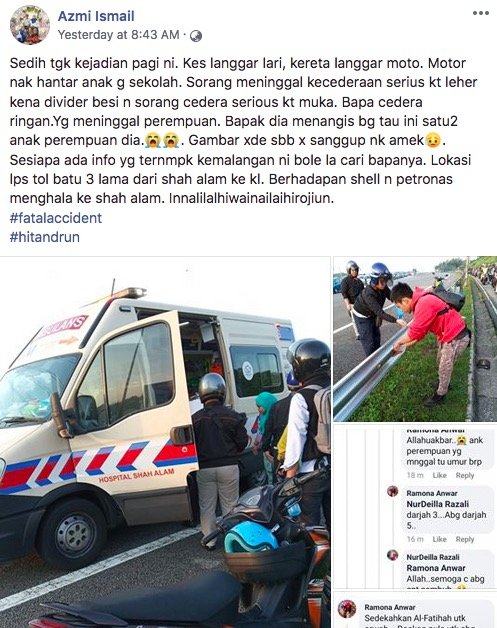Open the tagged NurDeilla Razali name
This screenshot has height=628, width=497.
click(x=437, y=504)
